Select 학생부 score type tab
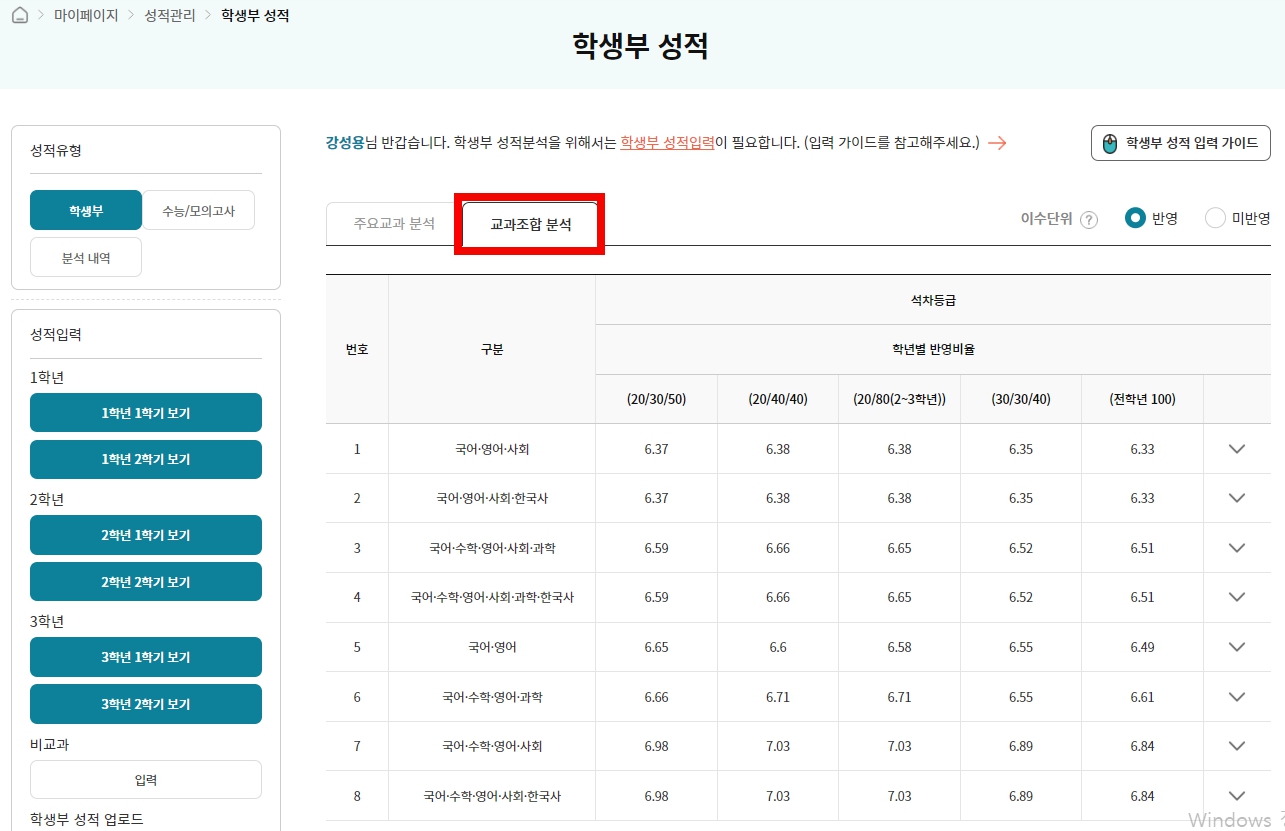The height and width of the screenshot is (831, 1285). (86, 210)
